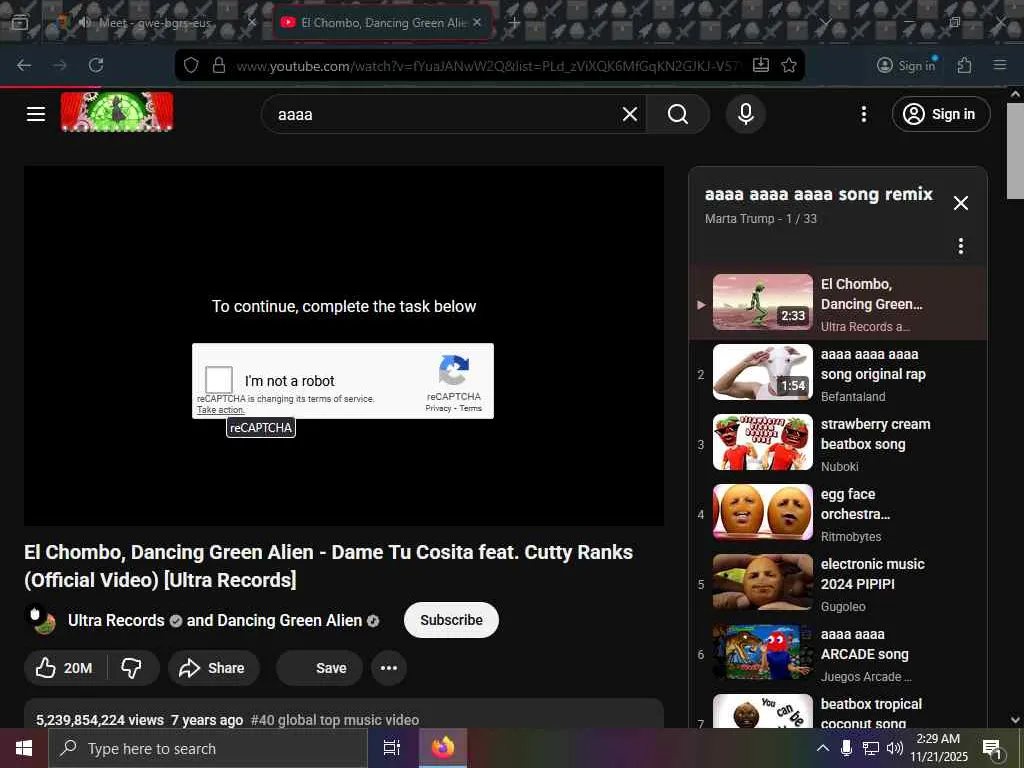
Task: Open a new browser tab
Action: [x=514, y=23]
